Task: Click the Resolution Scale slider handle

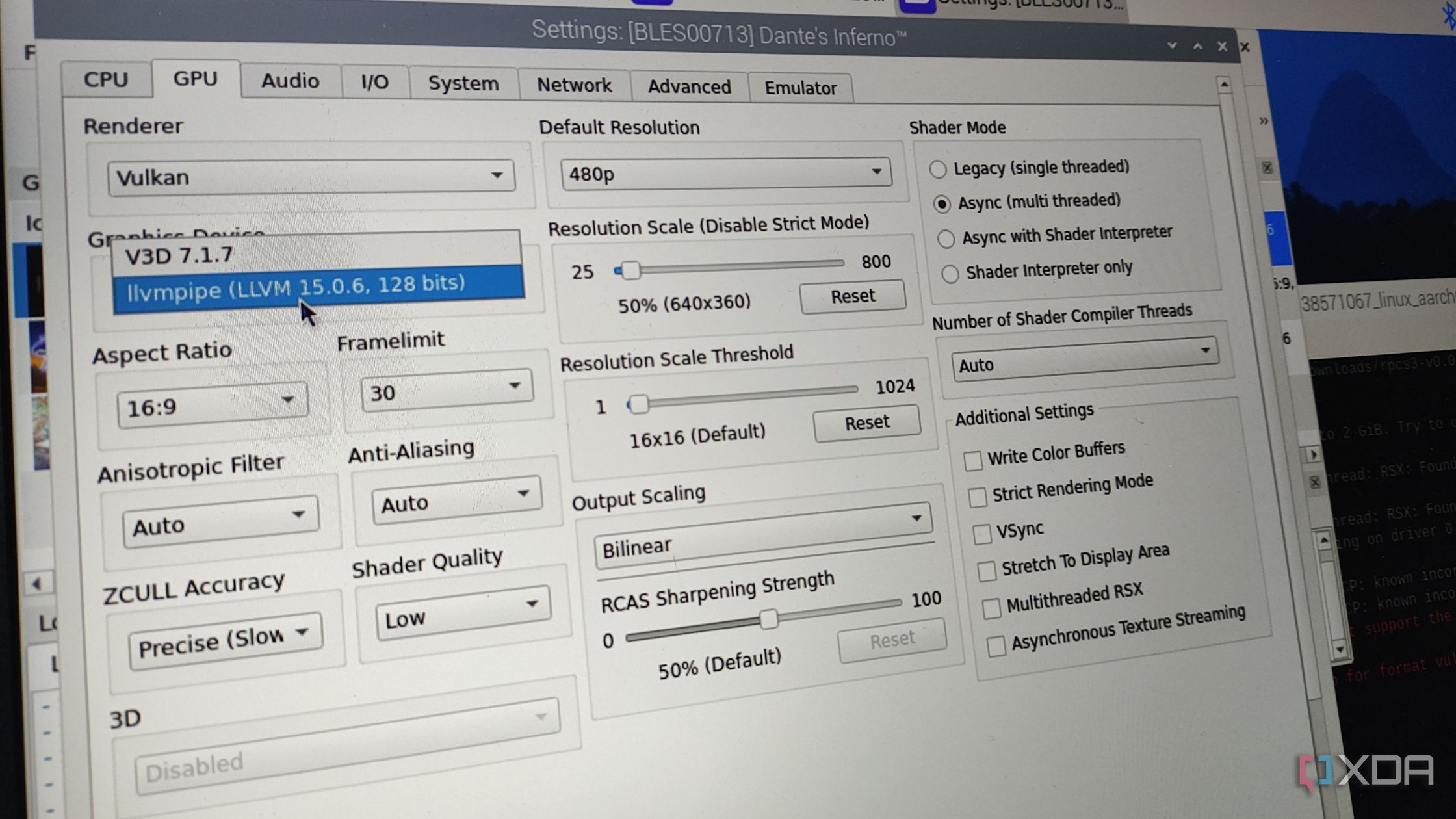Action: click(x=630, y=270)
